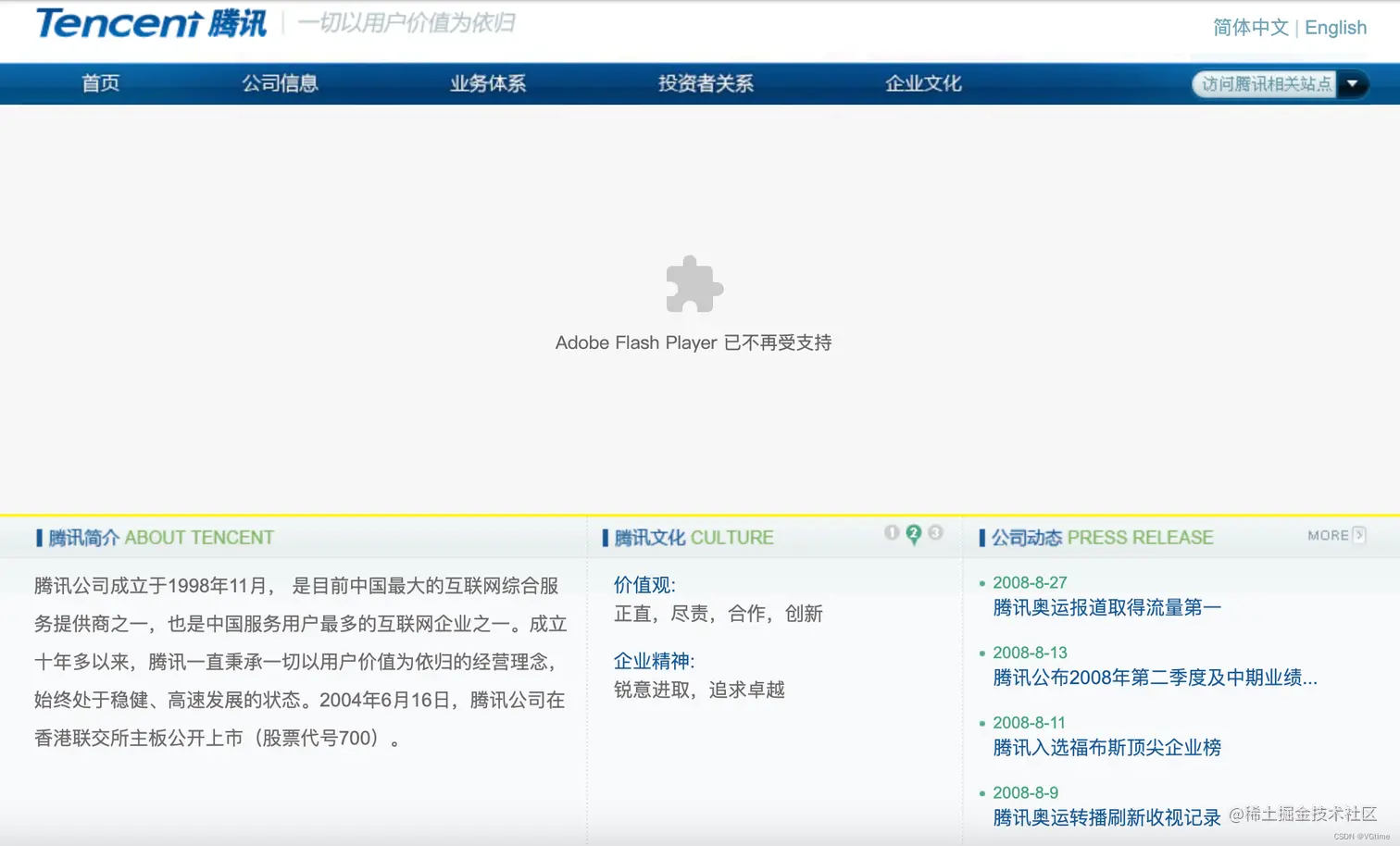
Task: Go to the 首页 menu item
Action: pos(101,83)
